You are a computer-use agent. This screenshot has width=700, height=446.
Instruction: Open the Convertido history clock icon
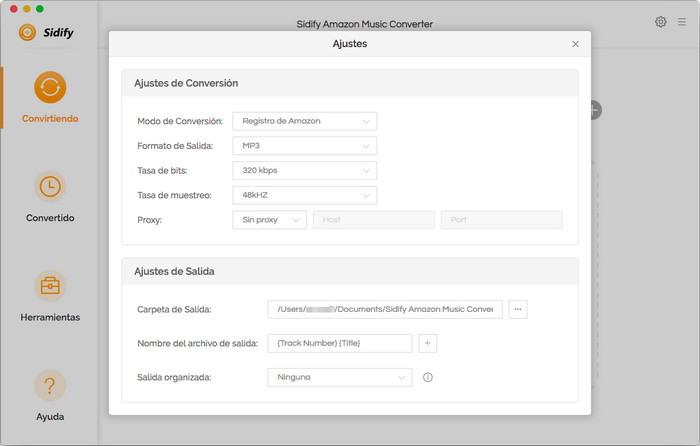pos(50,187)
